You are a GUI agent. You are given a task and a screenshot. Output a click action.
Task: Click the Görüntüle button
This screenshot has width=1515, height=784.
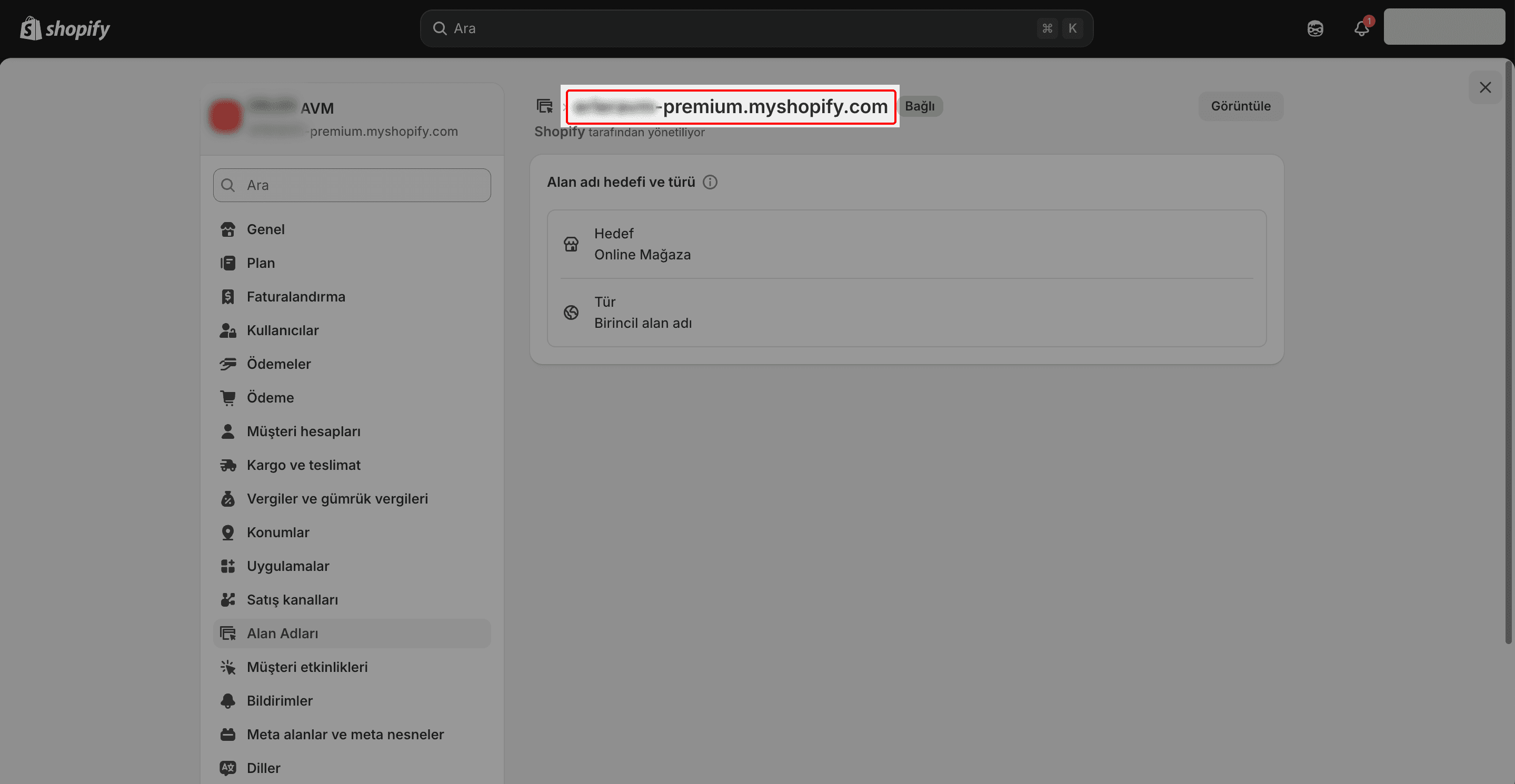(x=1240, y=106)
